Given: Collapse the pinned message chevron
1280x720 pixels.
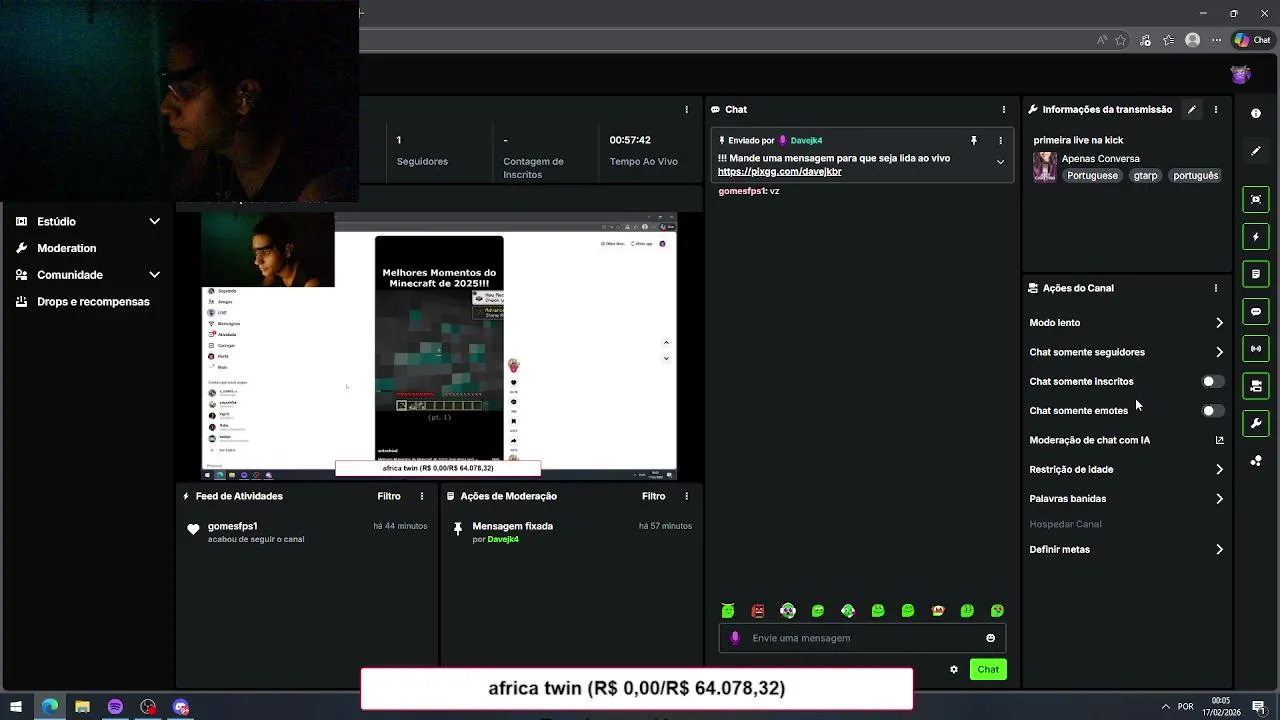Looking at the screenshot, I should (x=1000, y=162).
